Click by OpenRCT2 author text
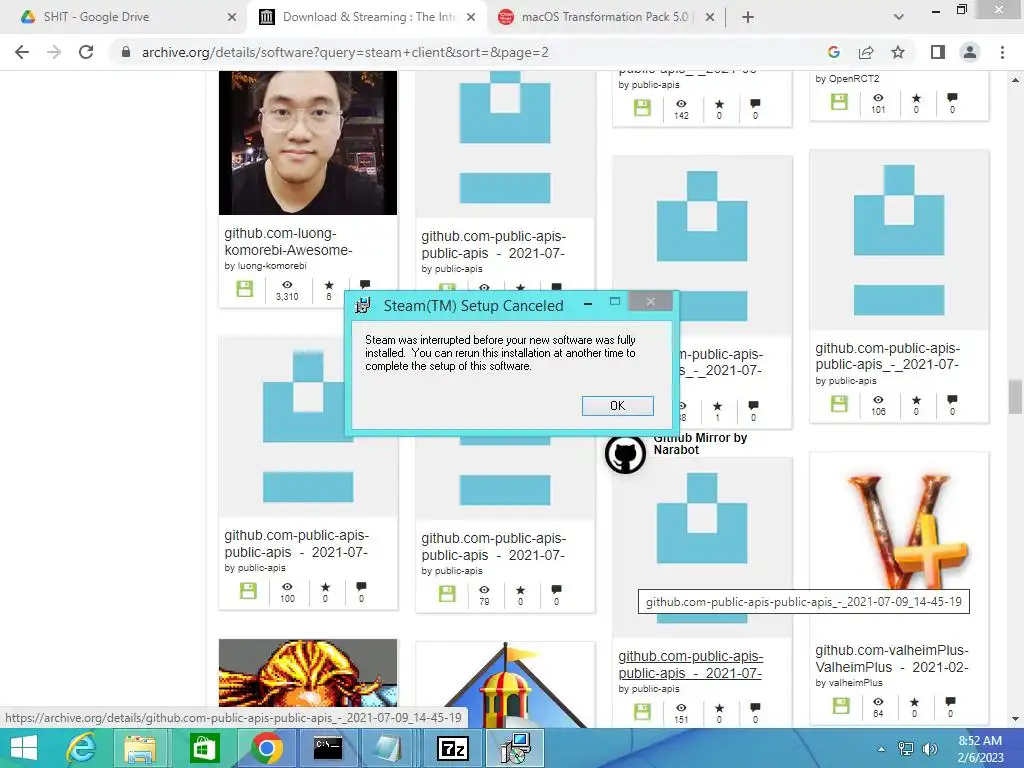Image resolution: width=1024 pixels, height=768 pixels. point(847,78)
